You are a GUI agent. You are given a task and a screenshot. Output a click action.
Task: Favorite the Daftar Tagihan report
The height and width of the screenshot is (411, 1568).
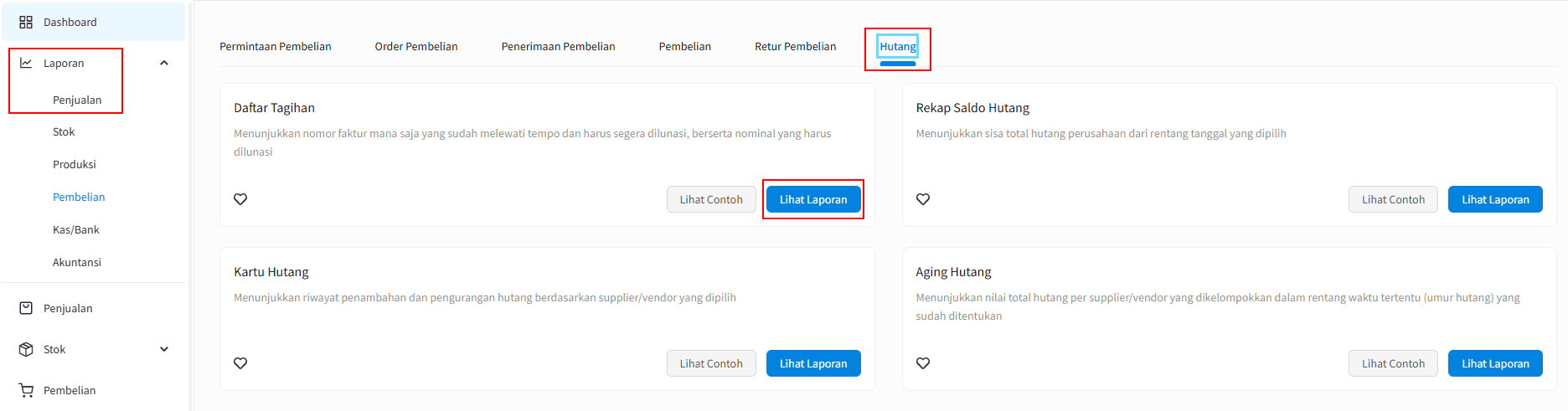click(240, 199)
